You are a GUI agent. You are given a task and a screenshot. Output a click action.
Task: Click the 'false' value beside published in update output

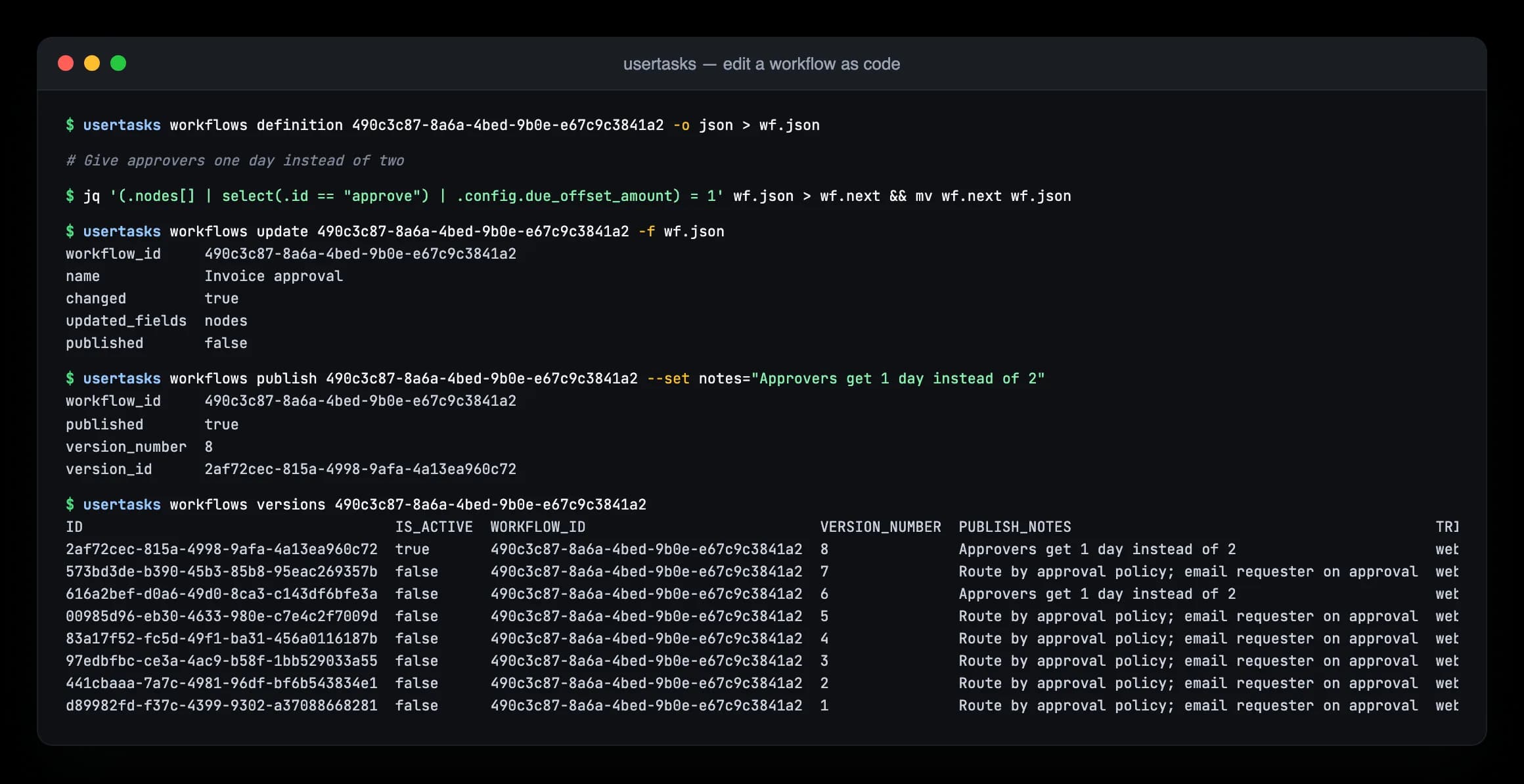coord(226,343)
